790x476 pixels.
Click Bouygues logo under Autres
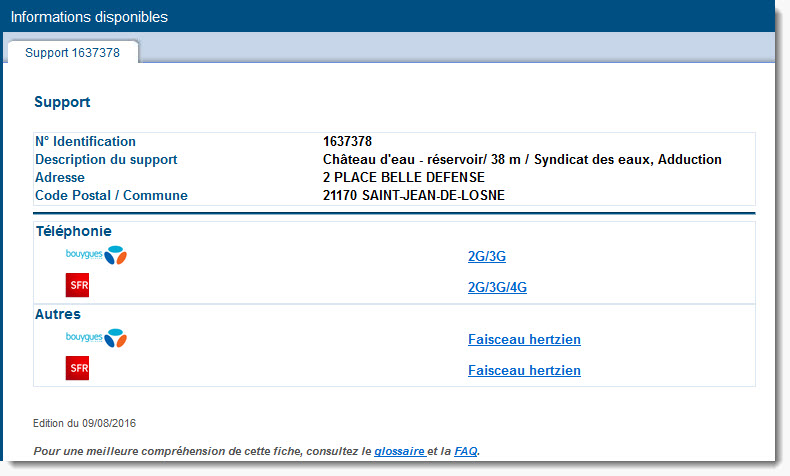[96, 338]
